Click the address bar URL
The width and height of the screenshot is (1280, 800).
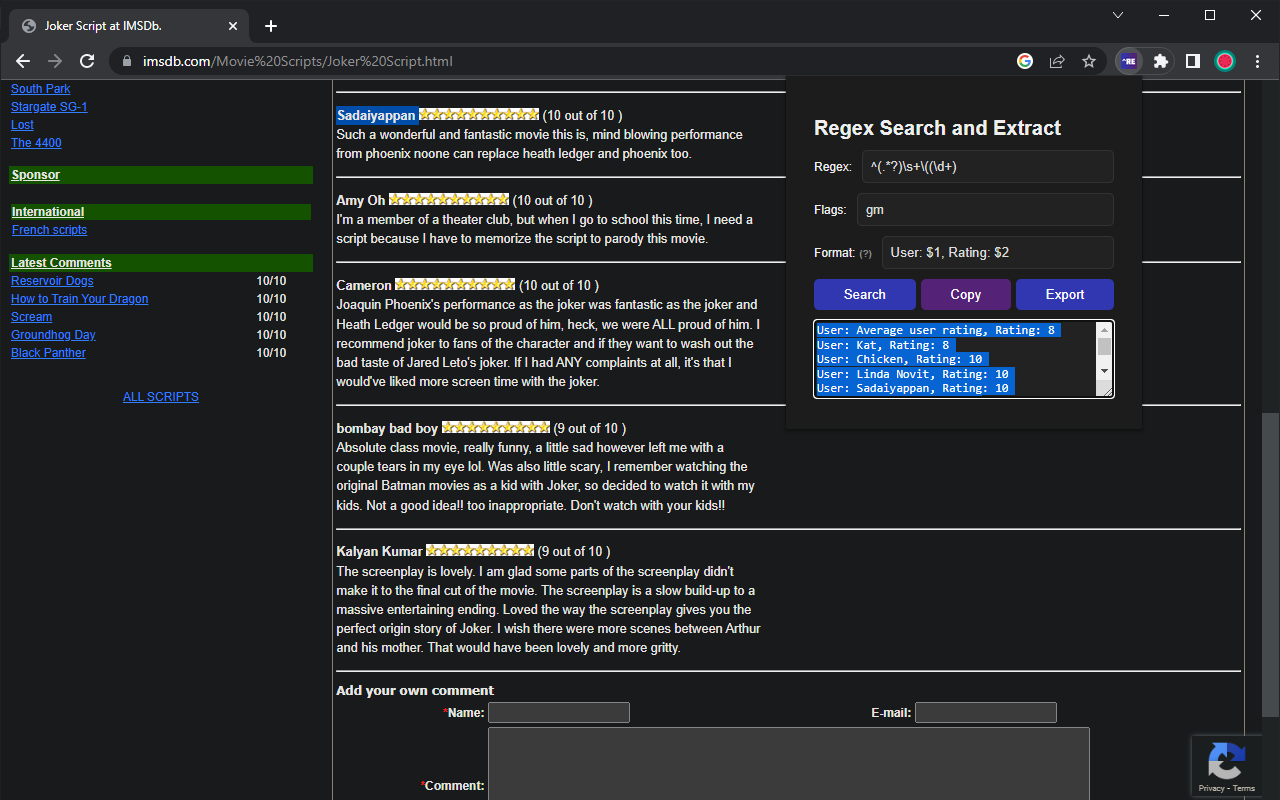(x=297, y=61)
